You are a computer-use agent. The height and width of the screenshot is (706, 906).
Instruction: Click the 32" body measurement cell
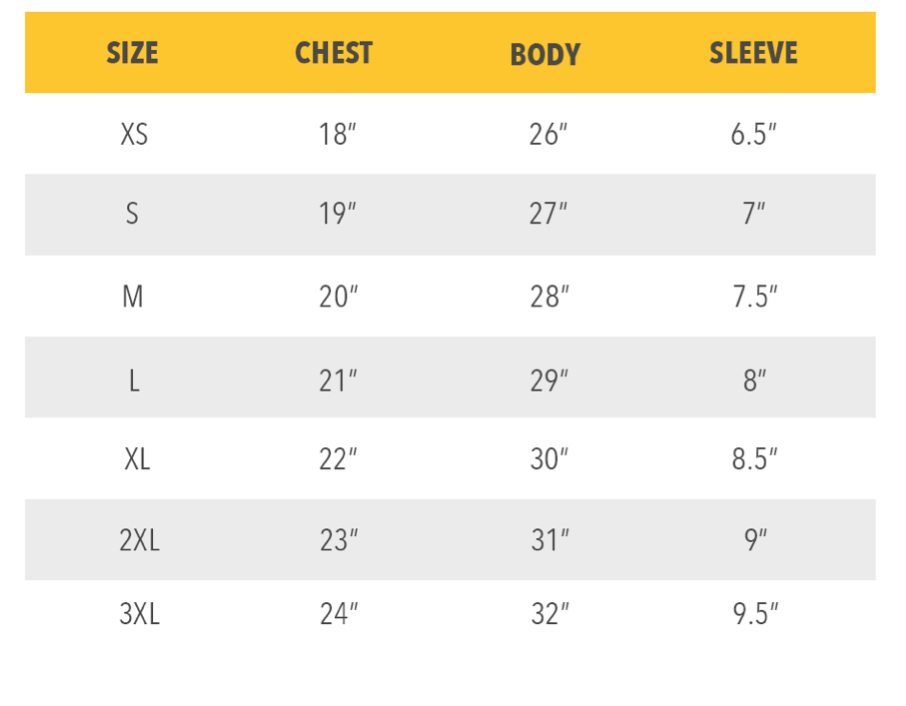point(550,614)
